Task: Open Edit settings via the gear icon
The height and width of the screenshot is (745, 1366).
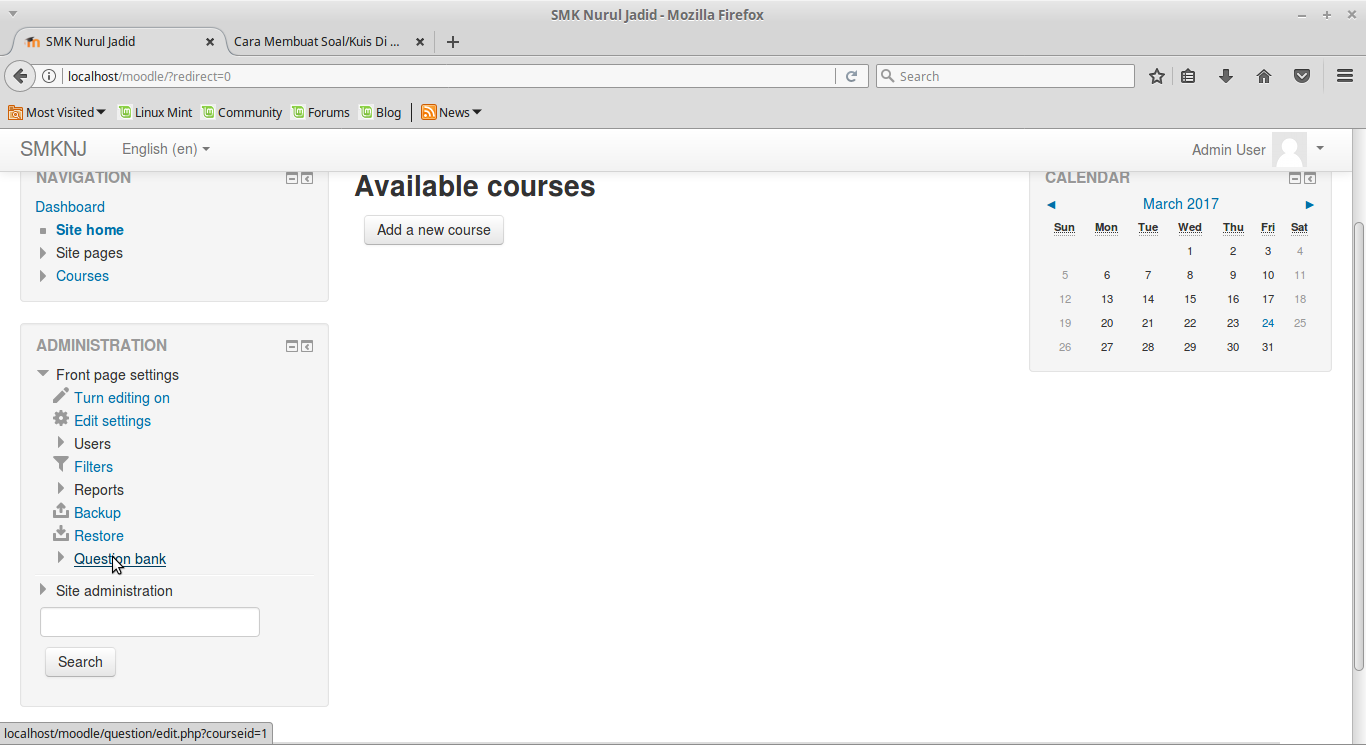Action: click(61, 420)
